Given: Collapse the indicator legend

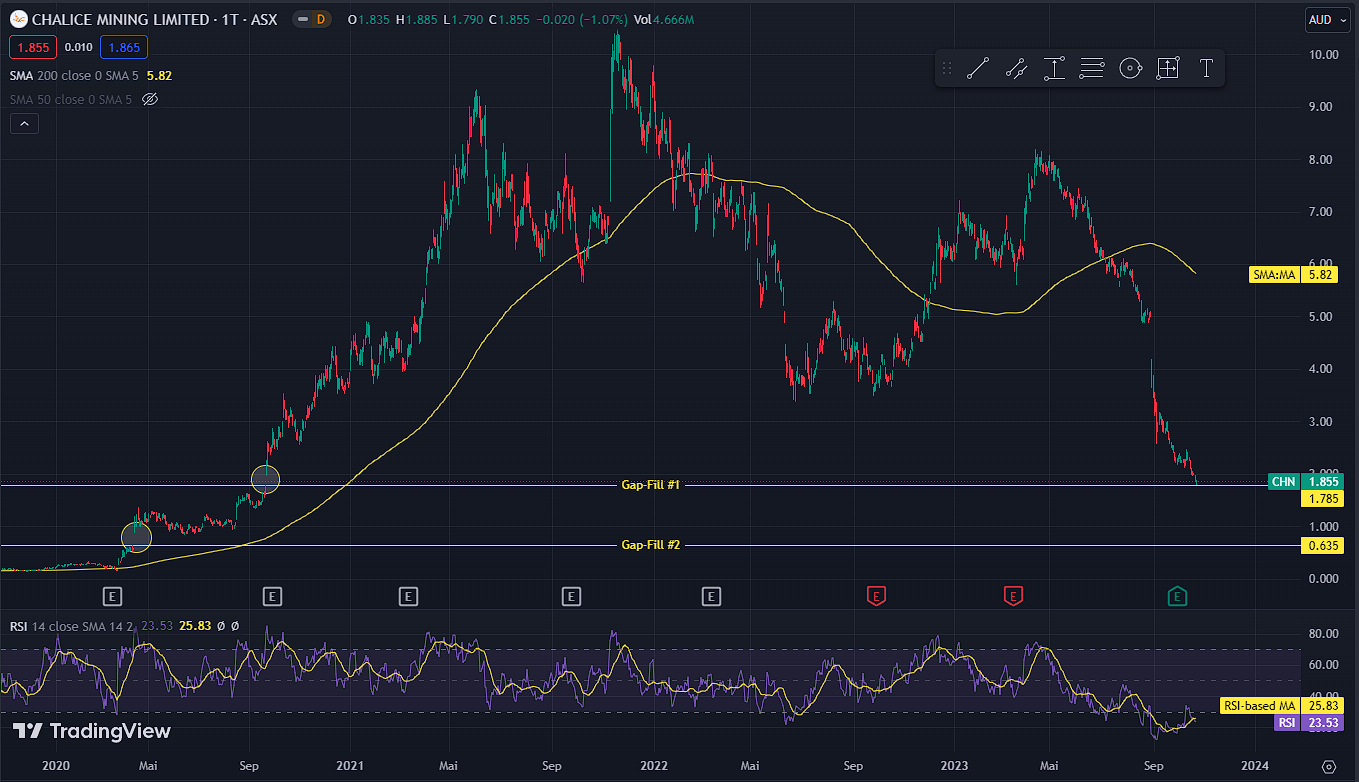Looking at the screenshot, I should (x=25, y=124).
